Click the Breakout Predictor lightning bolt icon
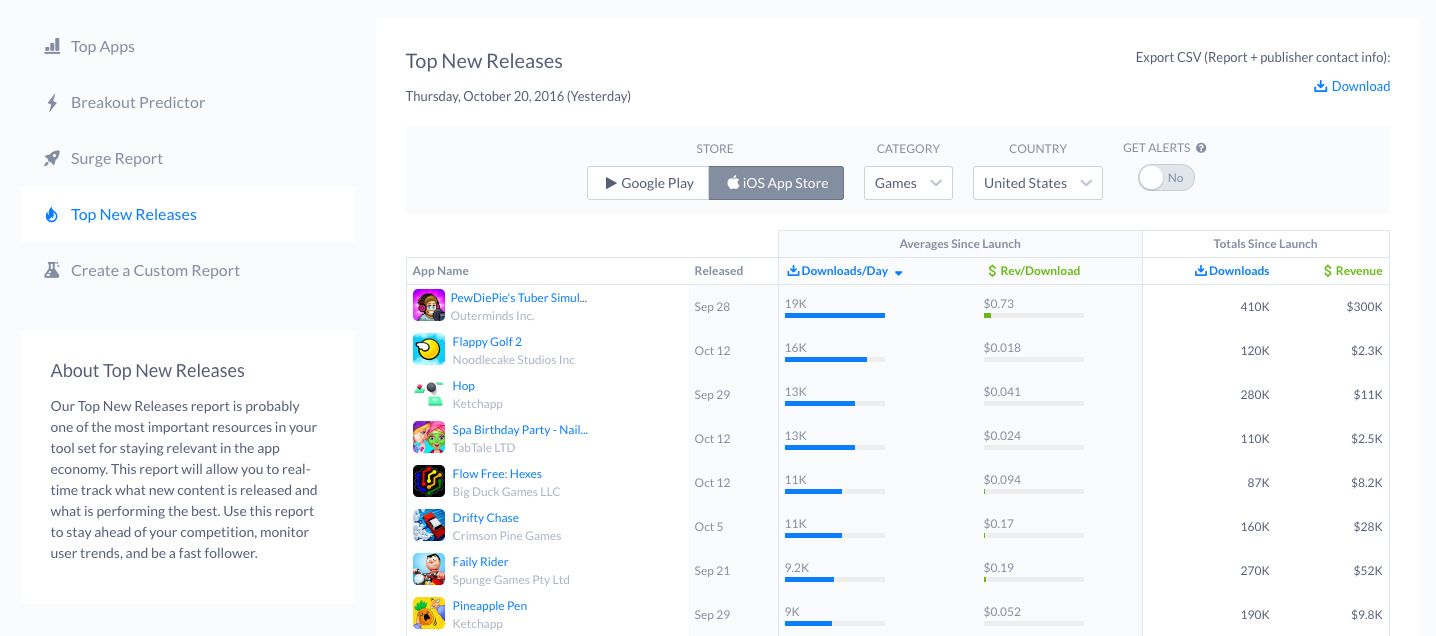This screenshot has width=1436, height=636. pyautogui.click(x=52, y=102)
